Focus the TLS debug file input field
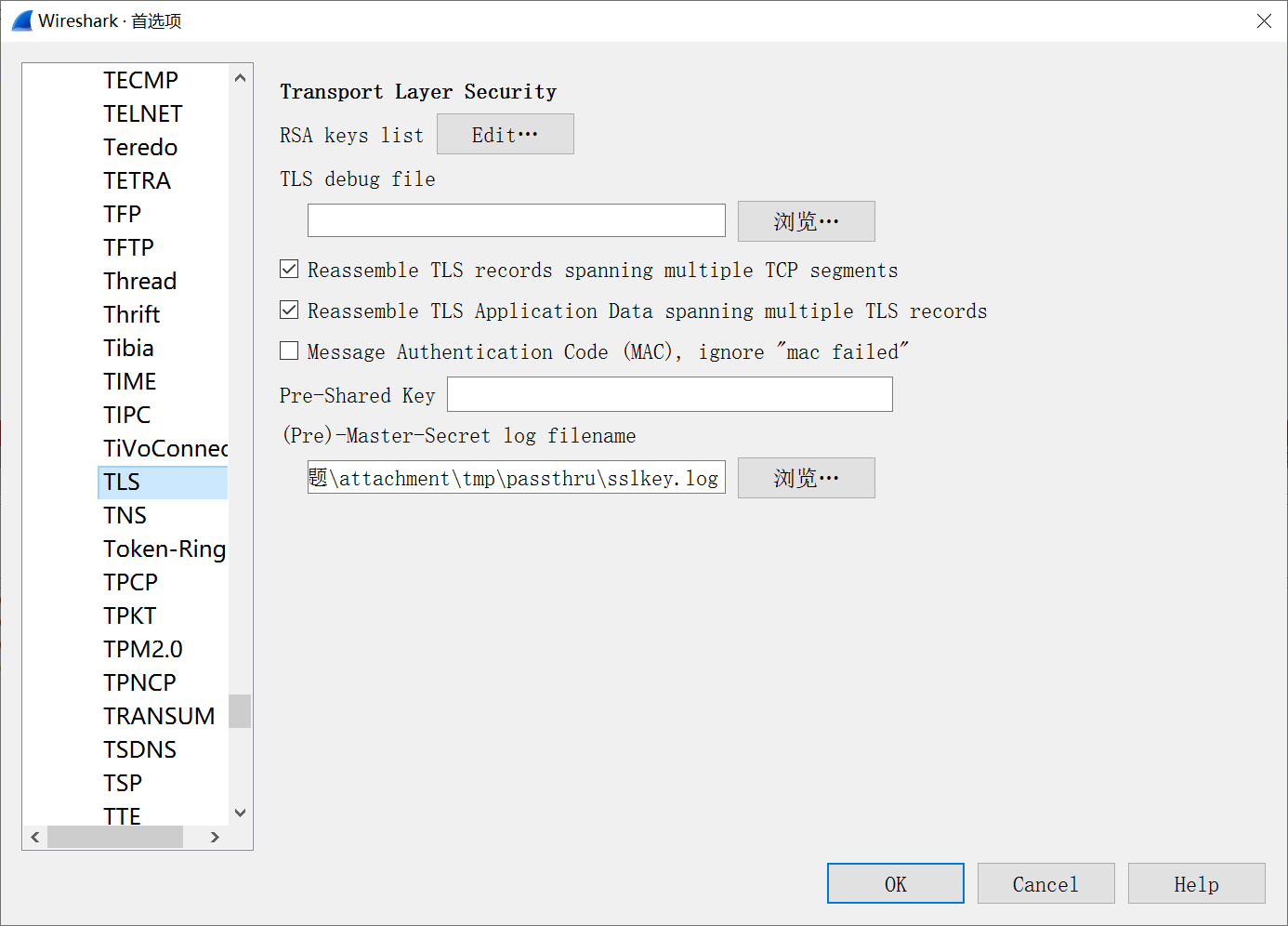 click(517, 220)
